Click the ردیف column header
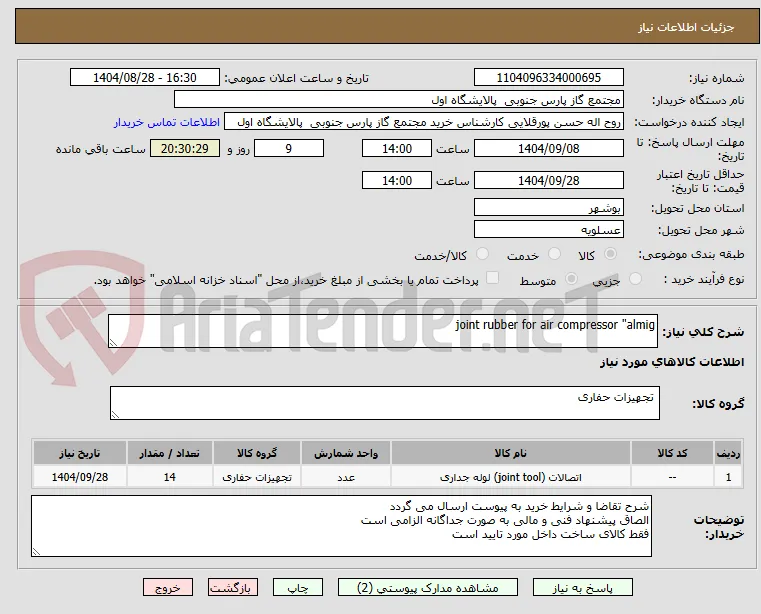 (728, 453)
